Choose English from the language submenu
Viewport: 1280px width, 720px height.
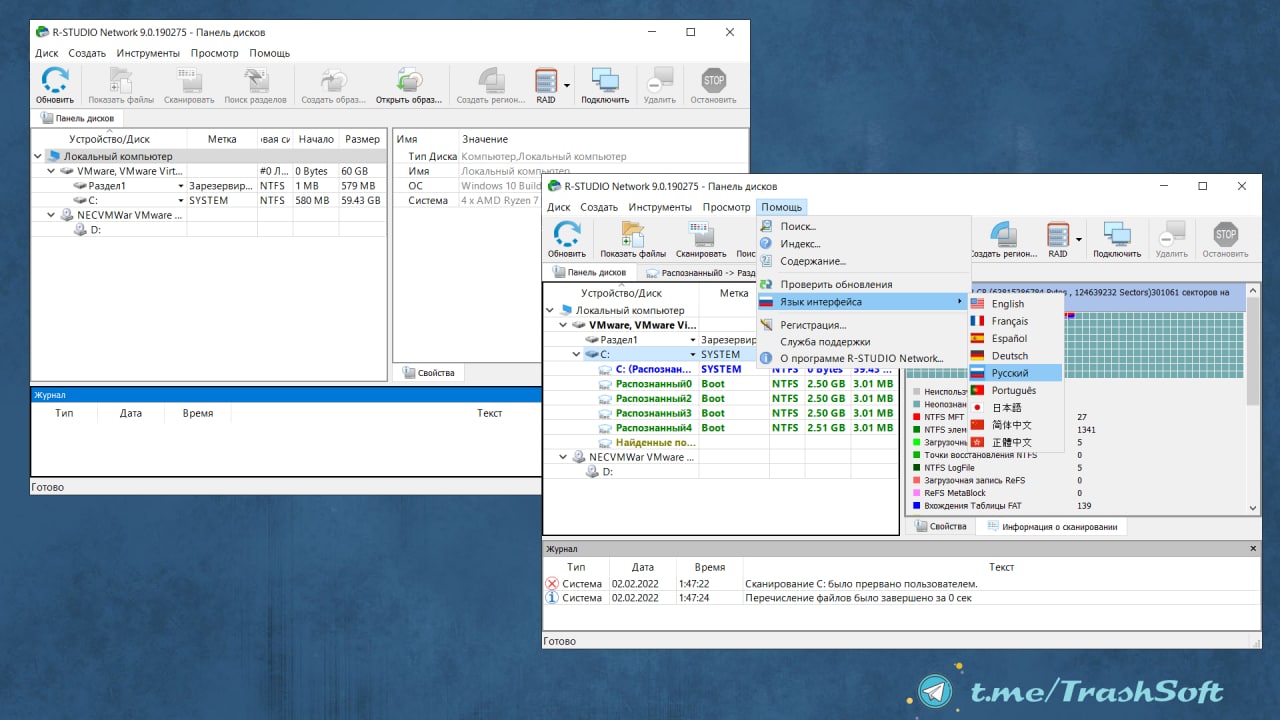tap(1007, 304)
